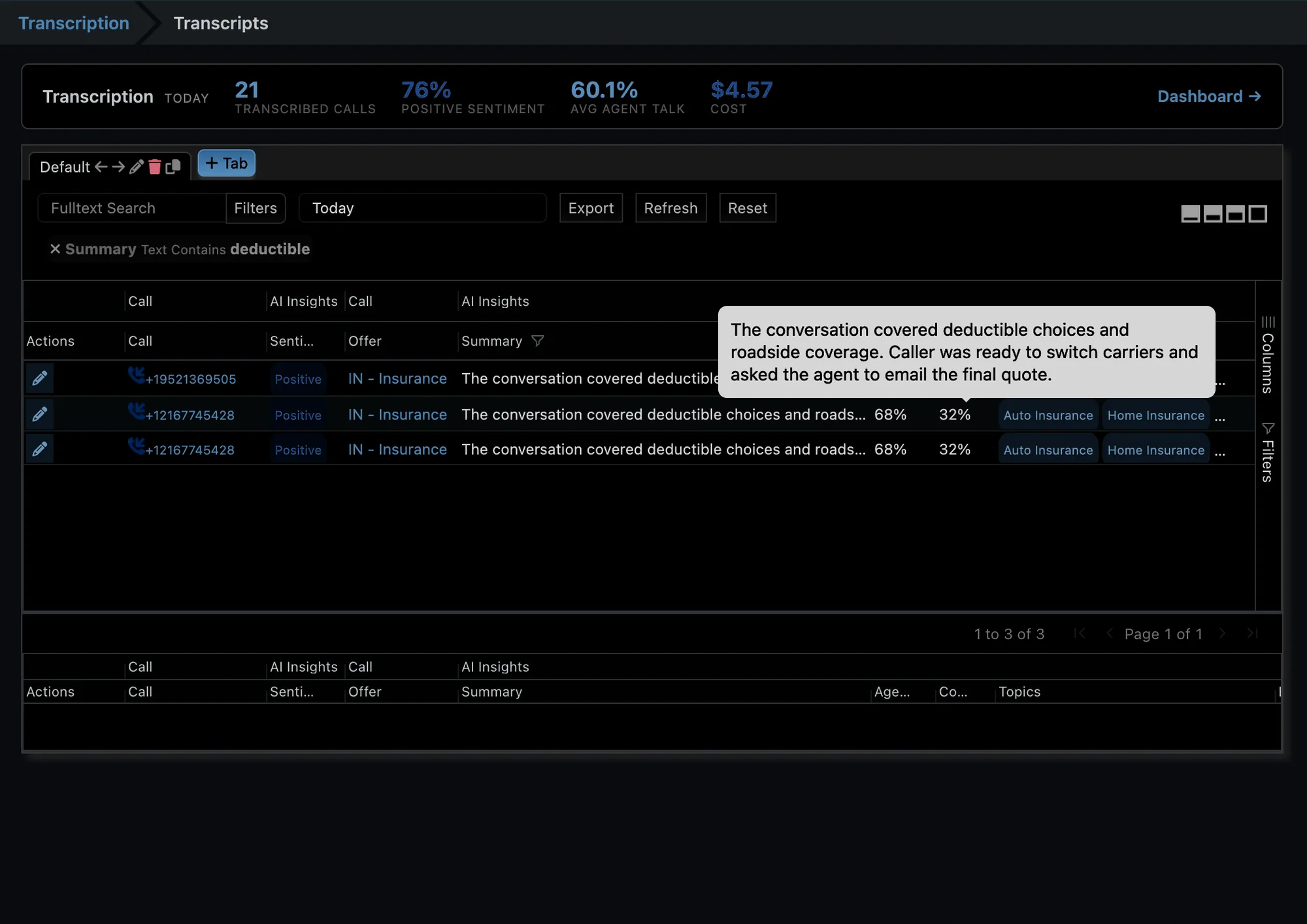Sort by Offer column in top grid

pyautogui.click(x=365, y=340)
